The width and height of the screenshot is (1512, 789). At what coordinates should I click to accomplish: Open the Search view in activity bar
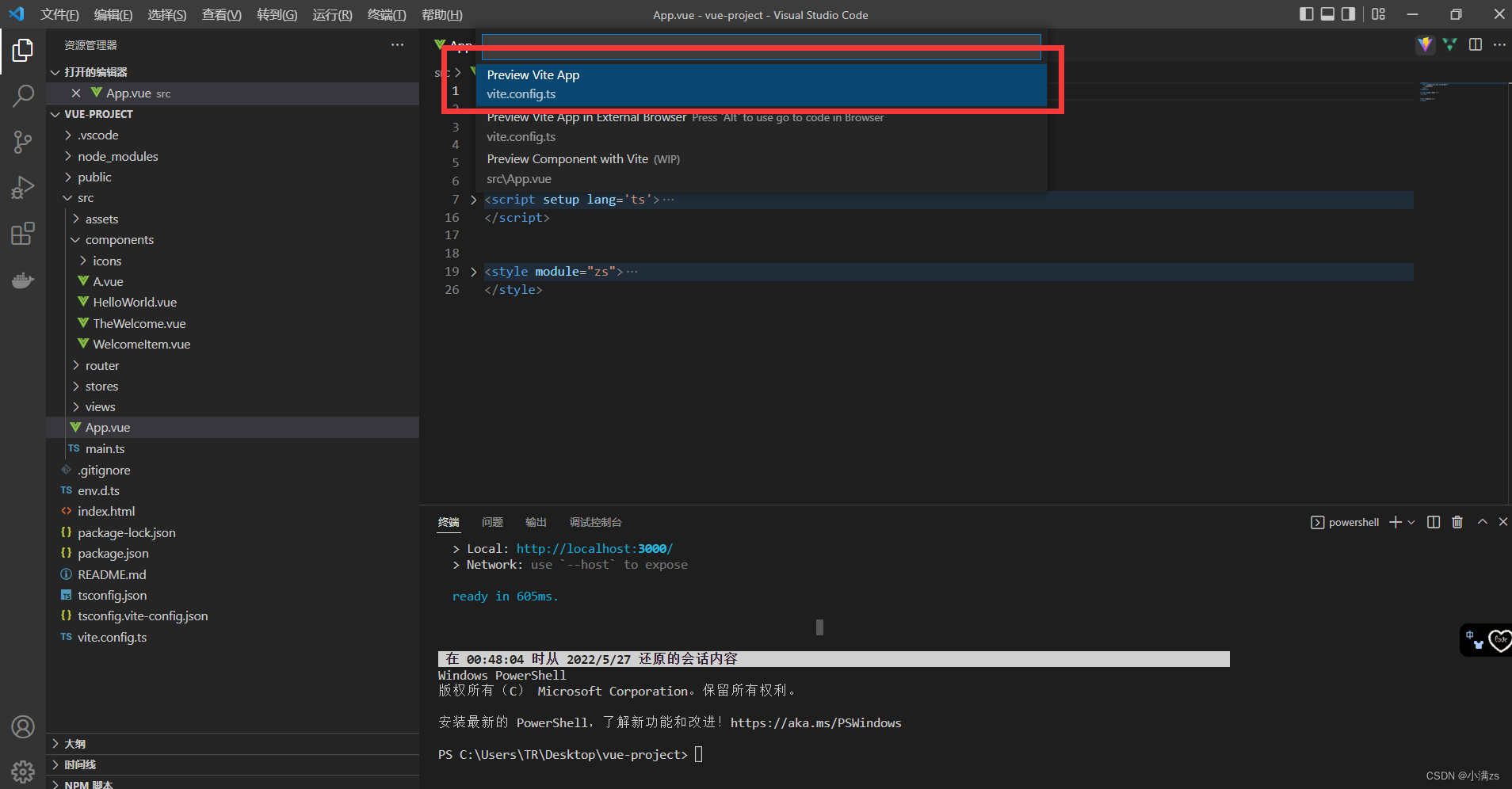pyautogui.click(x=23, y=97)
